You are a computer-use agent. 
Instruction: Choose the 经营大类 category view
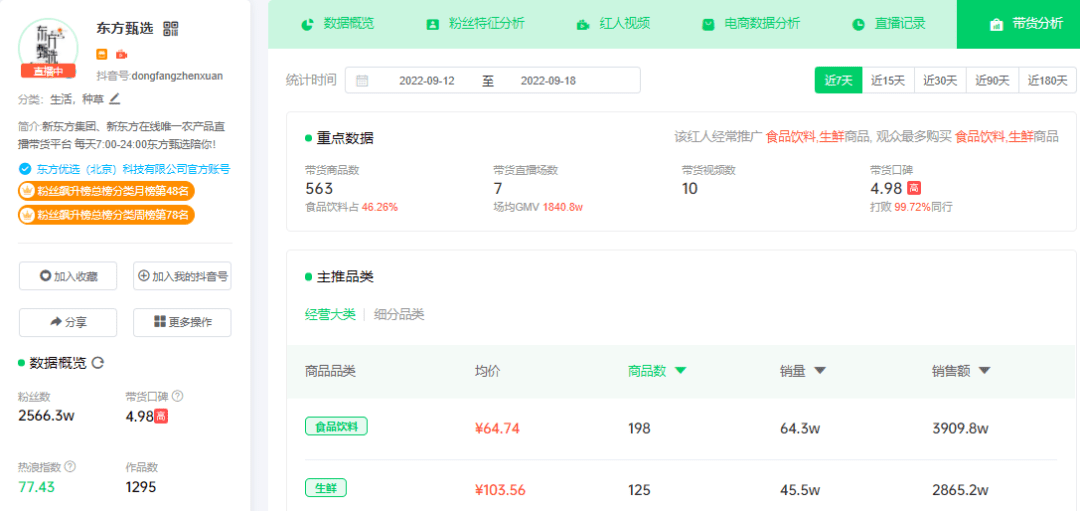[331, 315]
